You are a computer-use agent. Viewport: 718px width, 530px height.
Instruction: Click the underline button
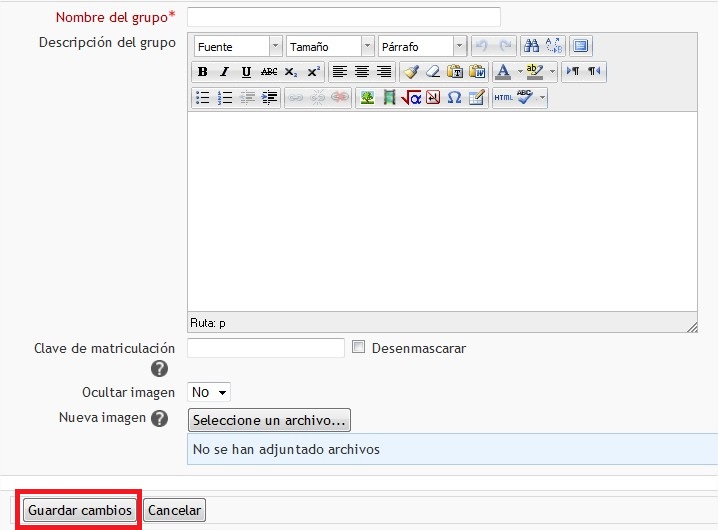[x=246, y=72]
